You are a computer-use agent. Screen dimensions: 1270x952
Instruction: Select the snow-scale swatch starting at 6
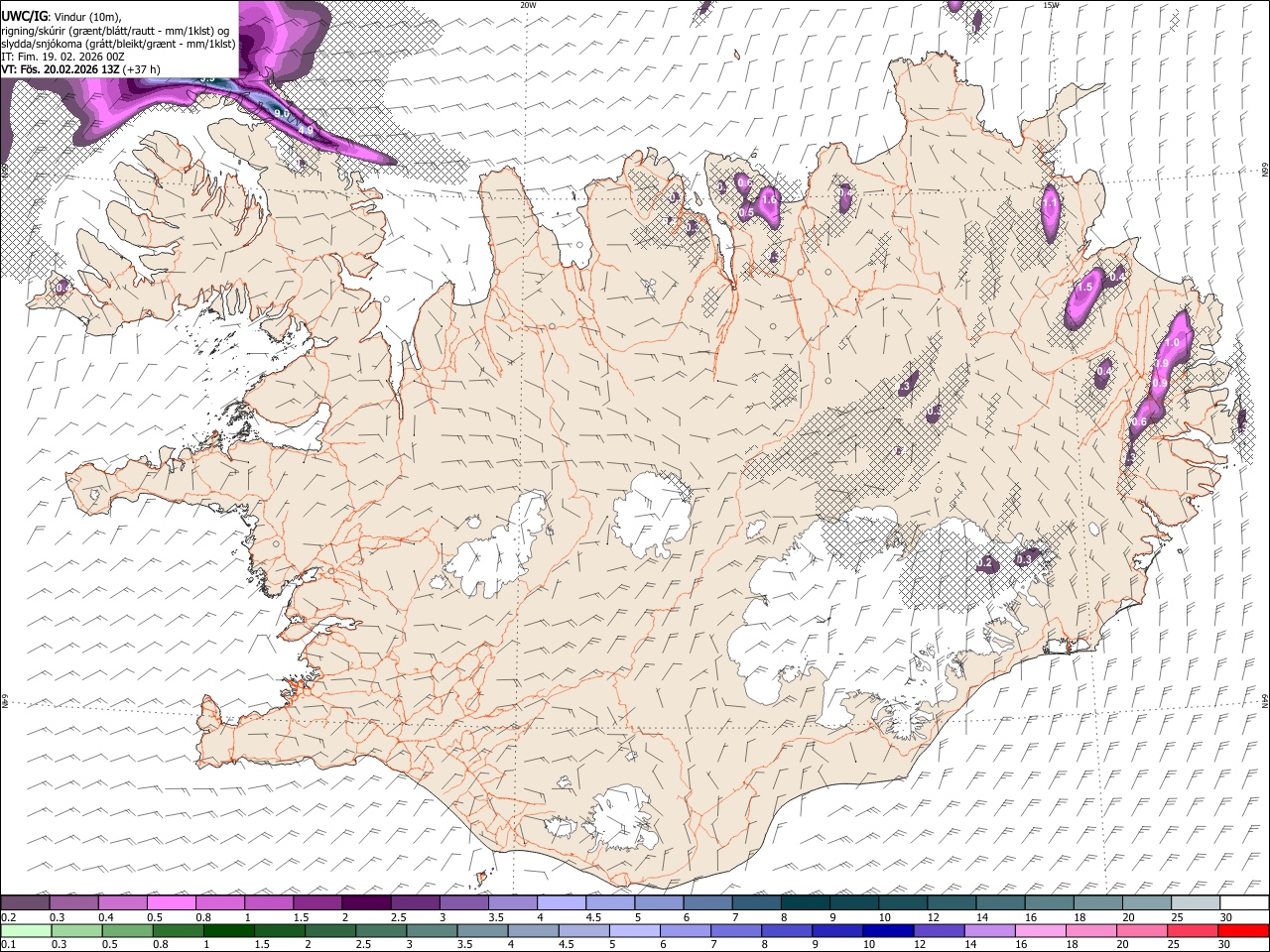708,902
